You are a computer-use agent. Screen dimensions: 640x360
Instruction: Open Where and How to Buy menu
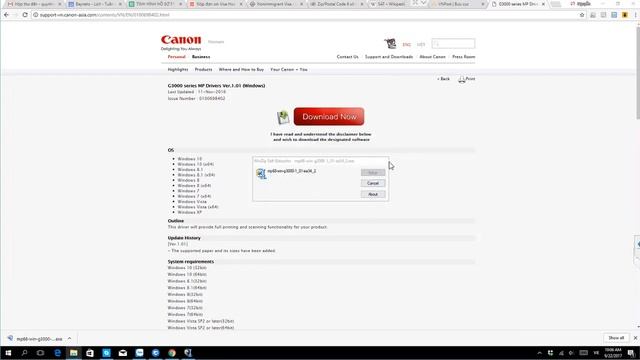tap(241, 69)
